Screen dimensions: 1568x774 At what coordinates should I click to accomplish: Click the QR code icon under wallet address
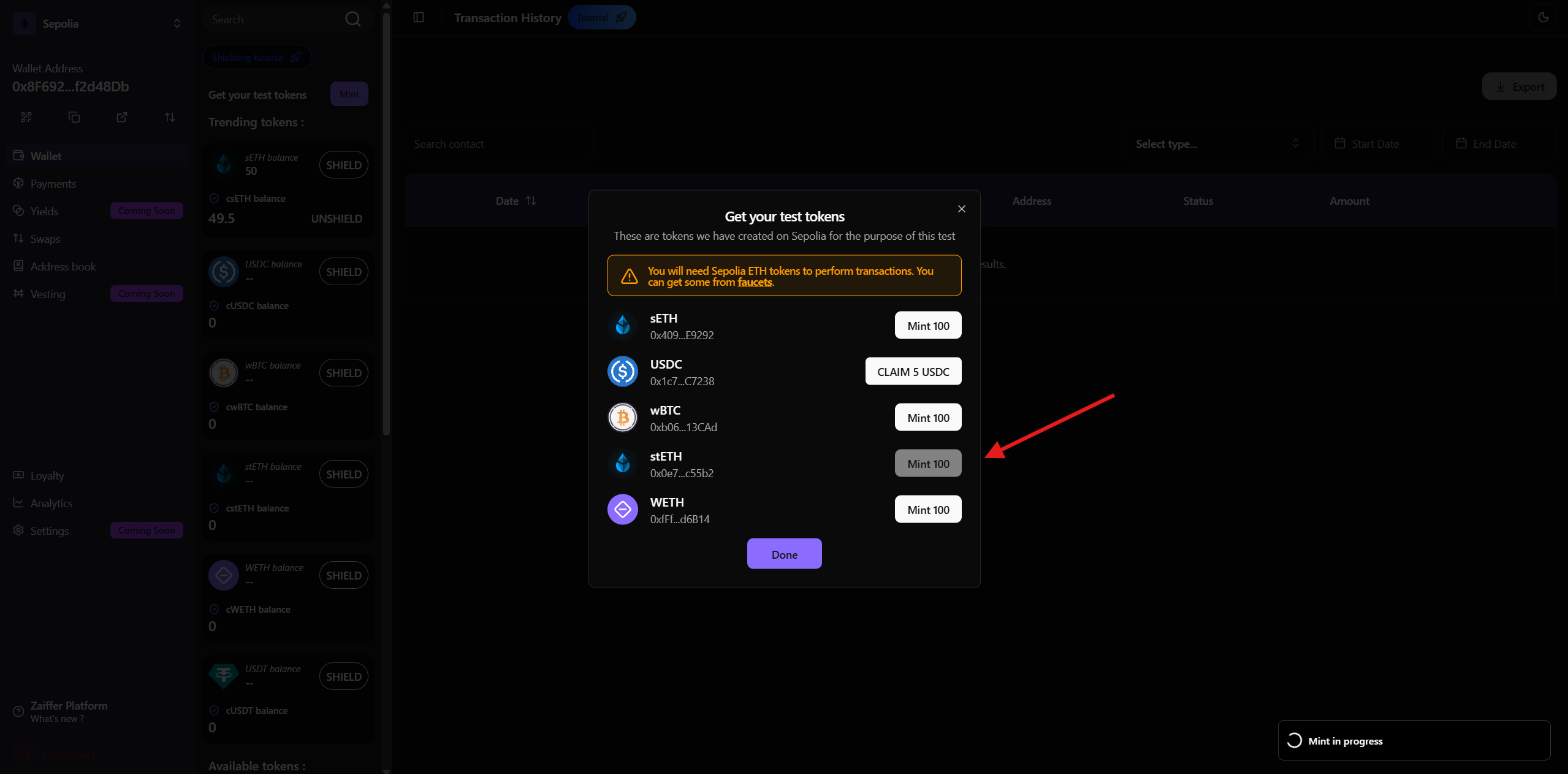click(x=26, y=117)
